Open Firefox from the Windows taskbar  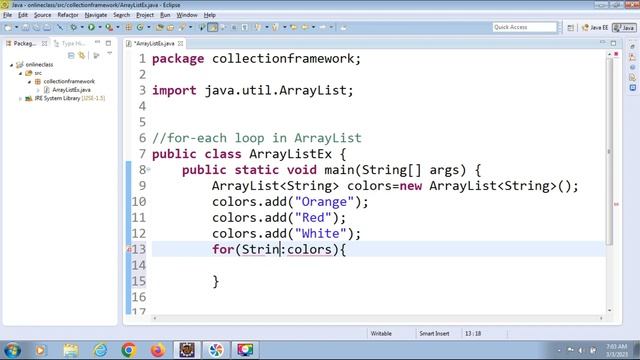pos(158,350)
